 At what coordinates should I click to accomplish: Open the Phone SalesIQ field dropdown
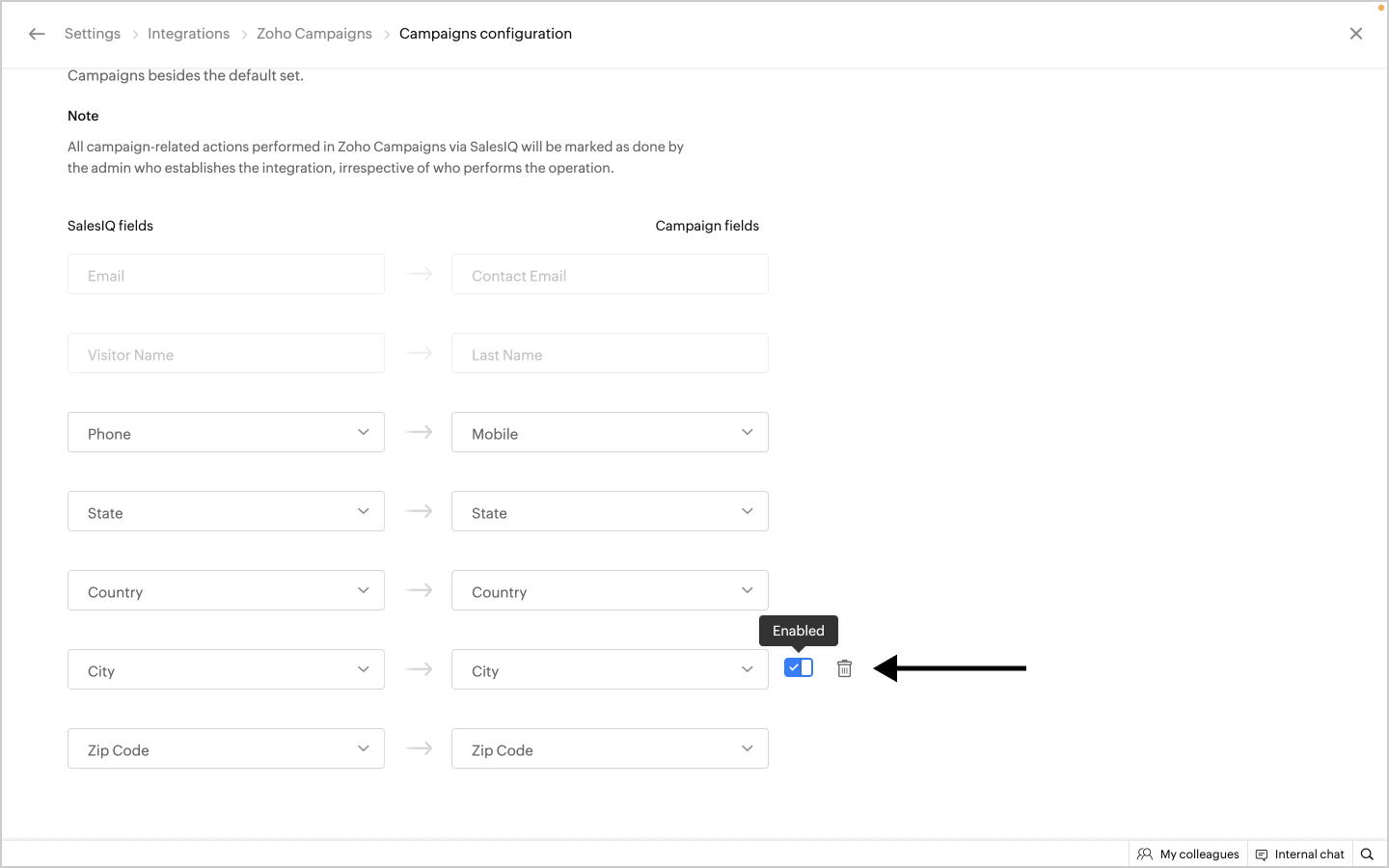pos(226,433)
